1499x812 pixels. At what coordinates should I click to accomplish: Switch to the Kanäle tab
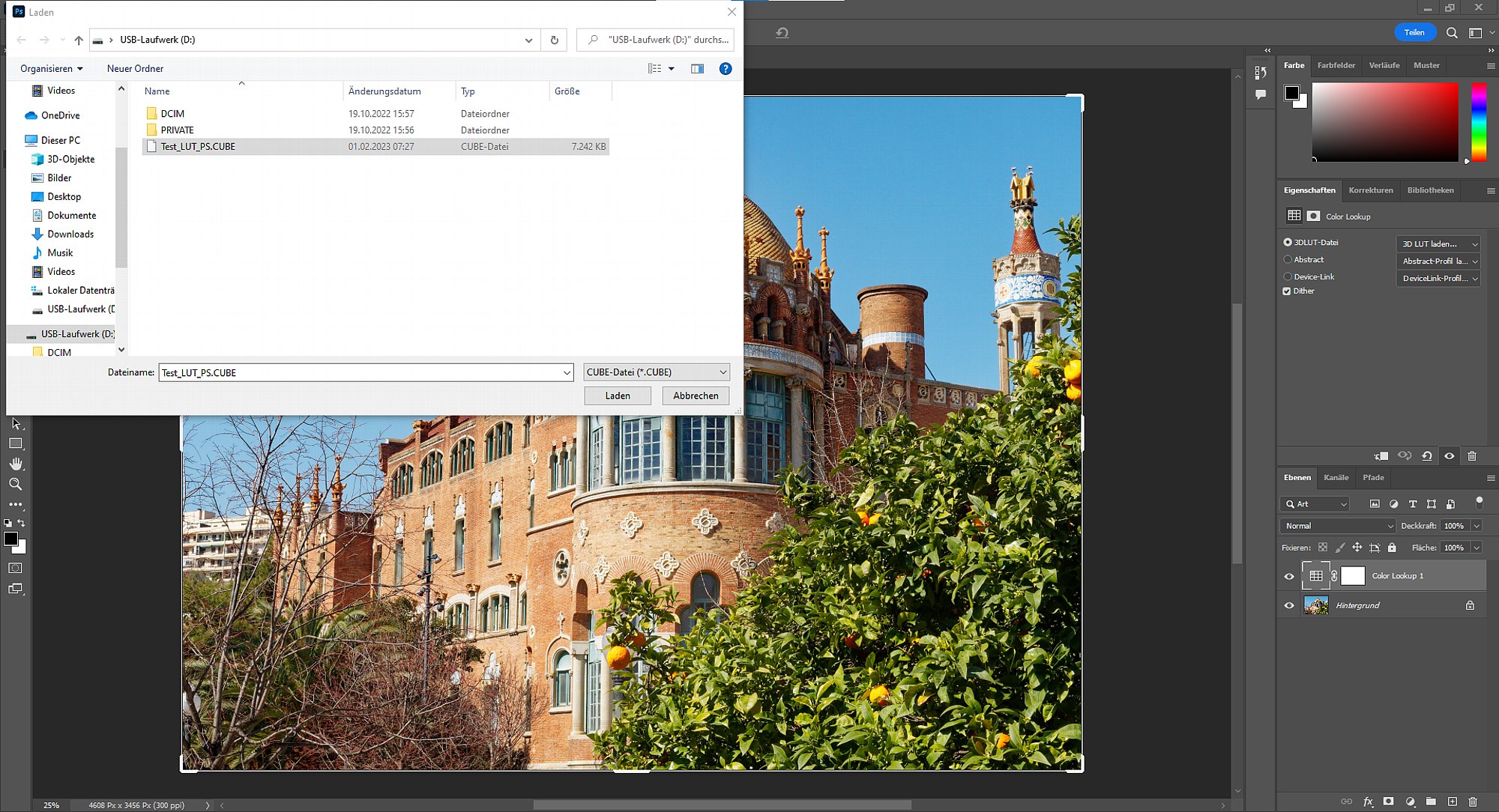click(x=1336, y=477)
